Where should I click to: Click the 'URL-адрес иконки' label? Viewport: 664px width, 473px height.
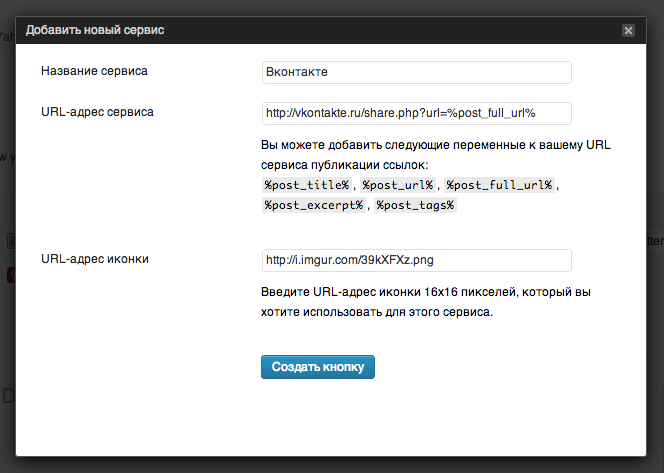95,259
